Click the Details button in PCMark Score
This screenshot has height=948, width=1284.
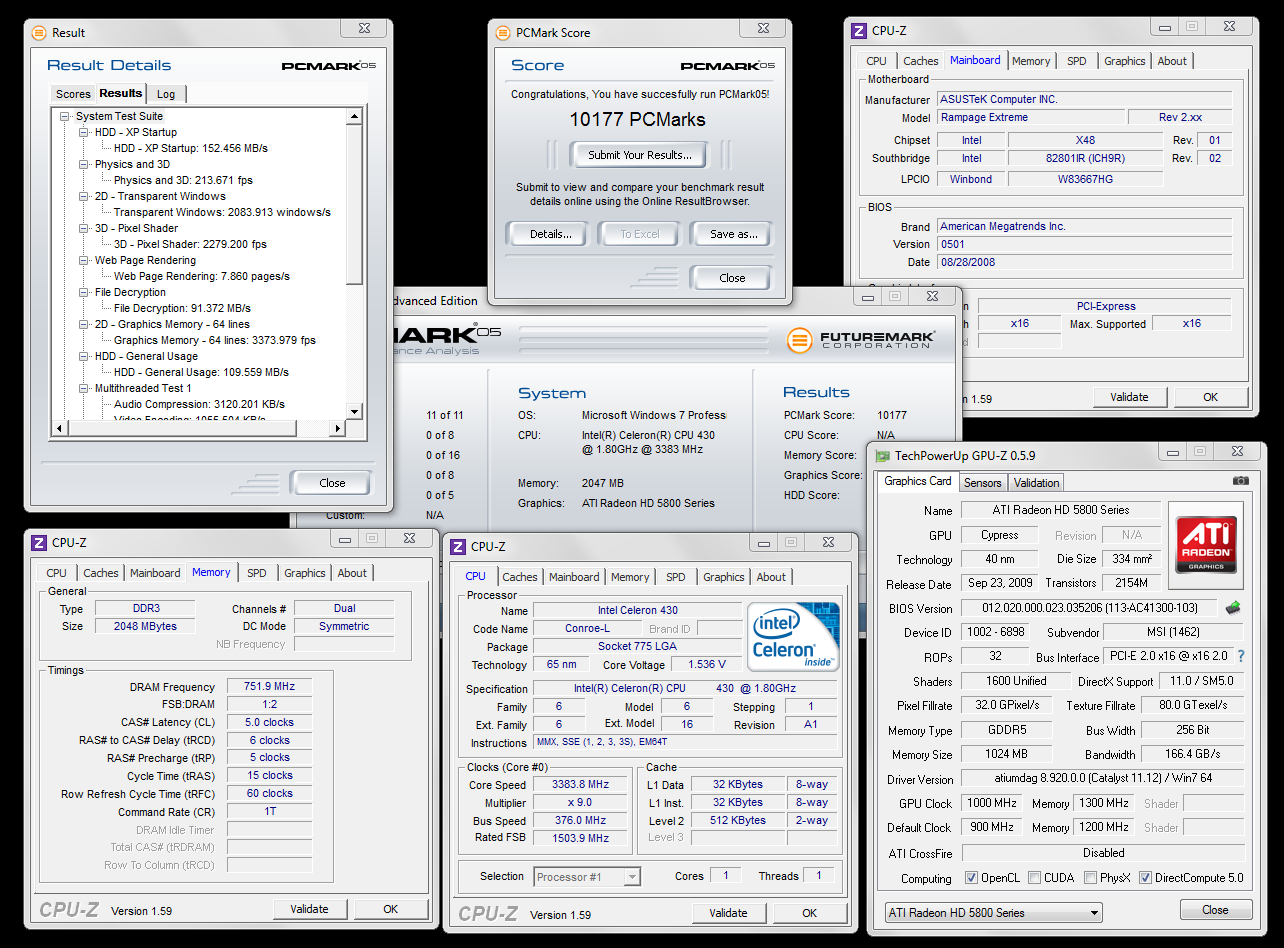pos(550,234)
